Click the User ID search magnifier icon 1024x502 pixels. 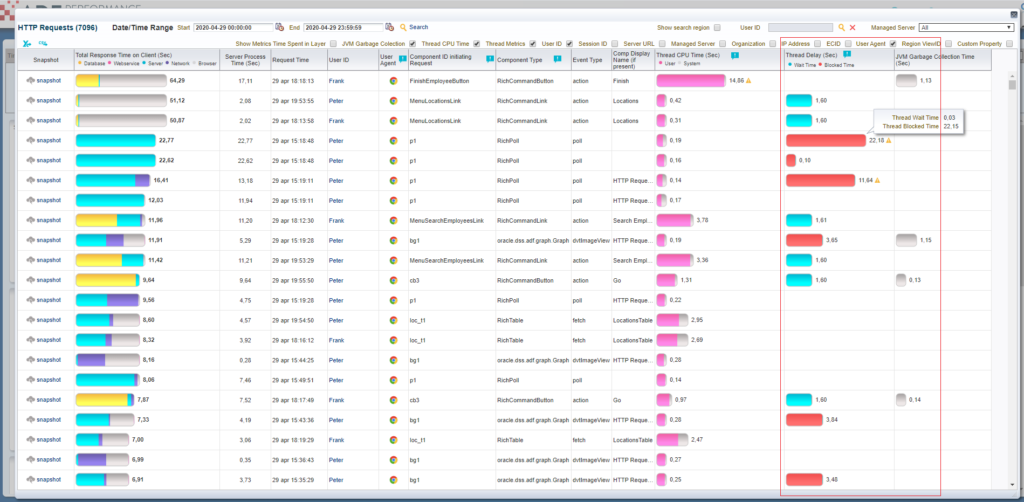pyautogui.click(x=842, y=28)
